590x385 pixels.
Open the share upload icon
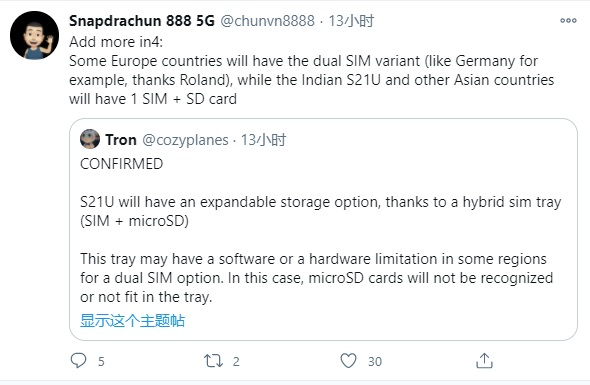(484, 361)
